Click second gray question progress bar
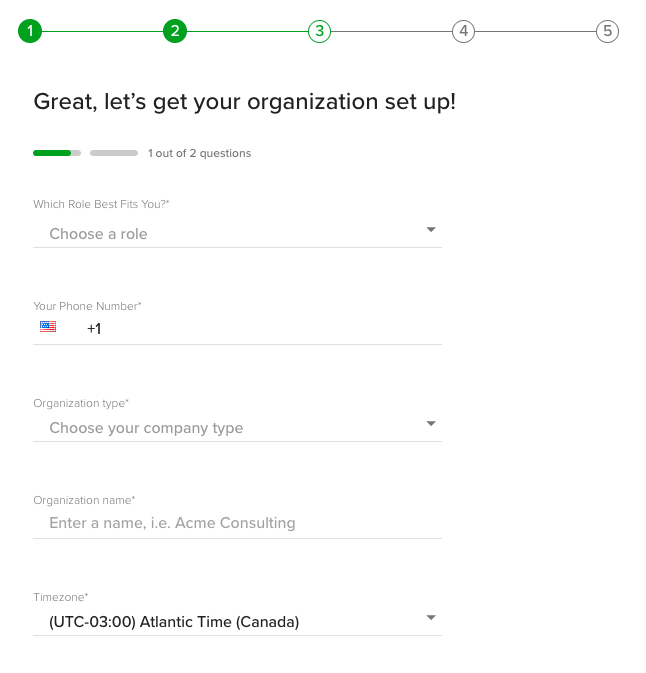Screen dimensions: 646x673 point(114,153)
